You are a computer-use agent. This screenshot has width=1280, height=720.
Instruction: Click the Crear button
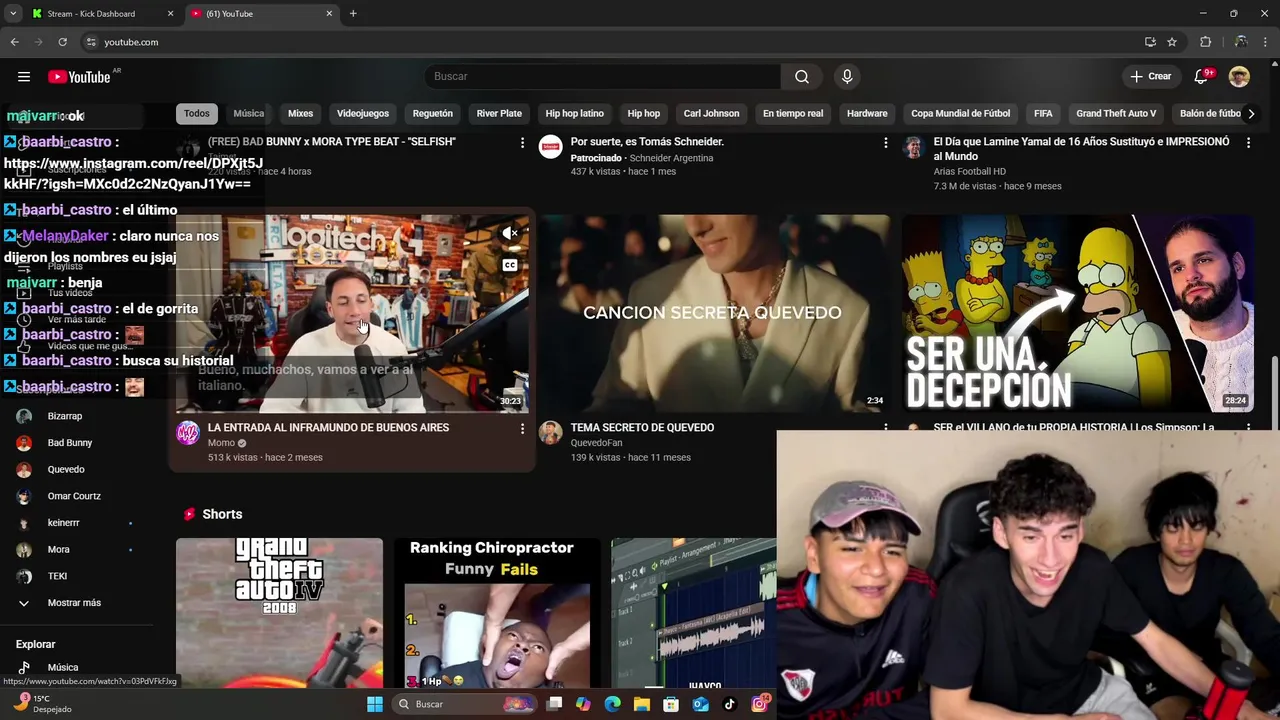[1150, 77]
